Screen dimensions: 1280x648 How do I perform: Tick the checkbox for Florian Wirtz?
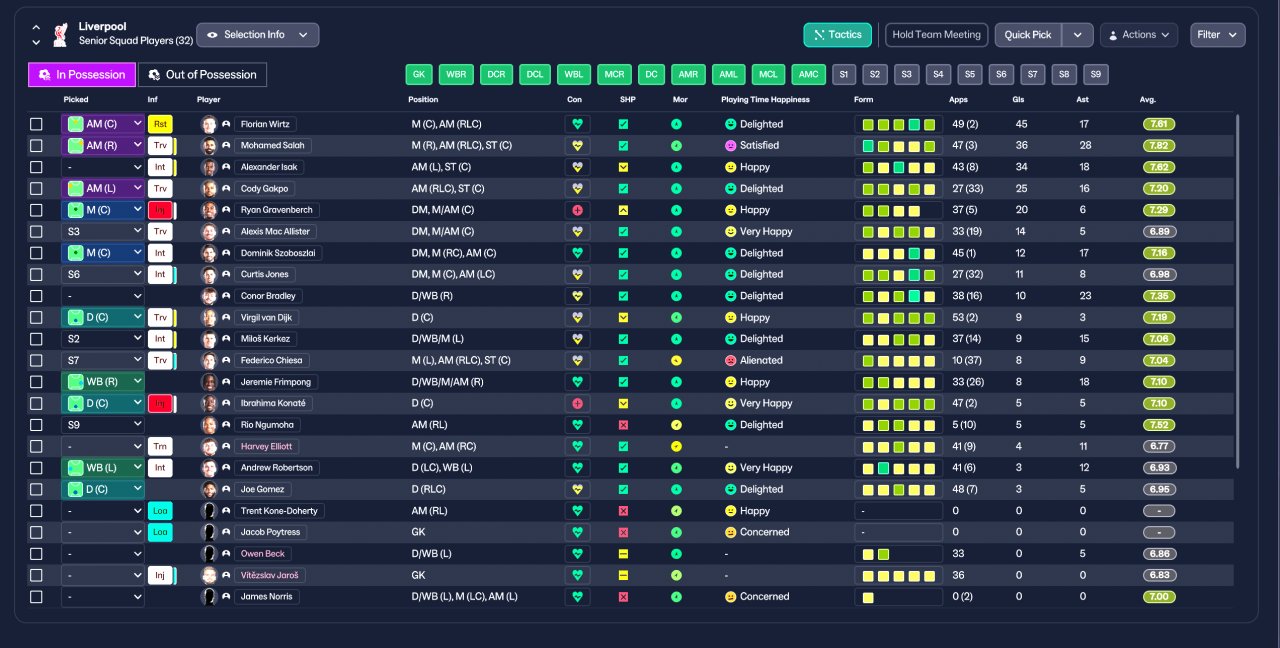[x=37, y=124]
